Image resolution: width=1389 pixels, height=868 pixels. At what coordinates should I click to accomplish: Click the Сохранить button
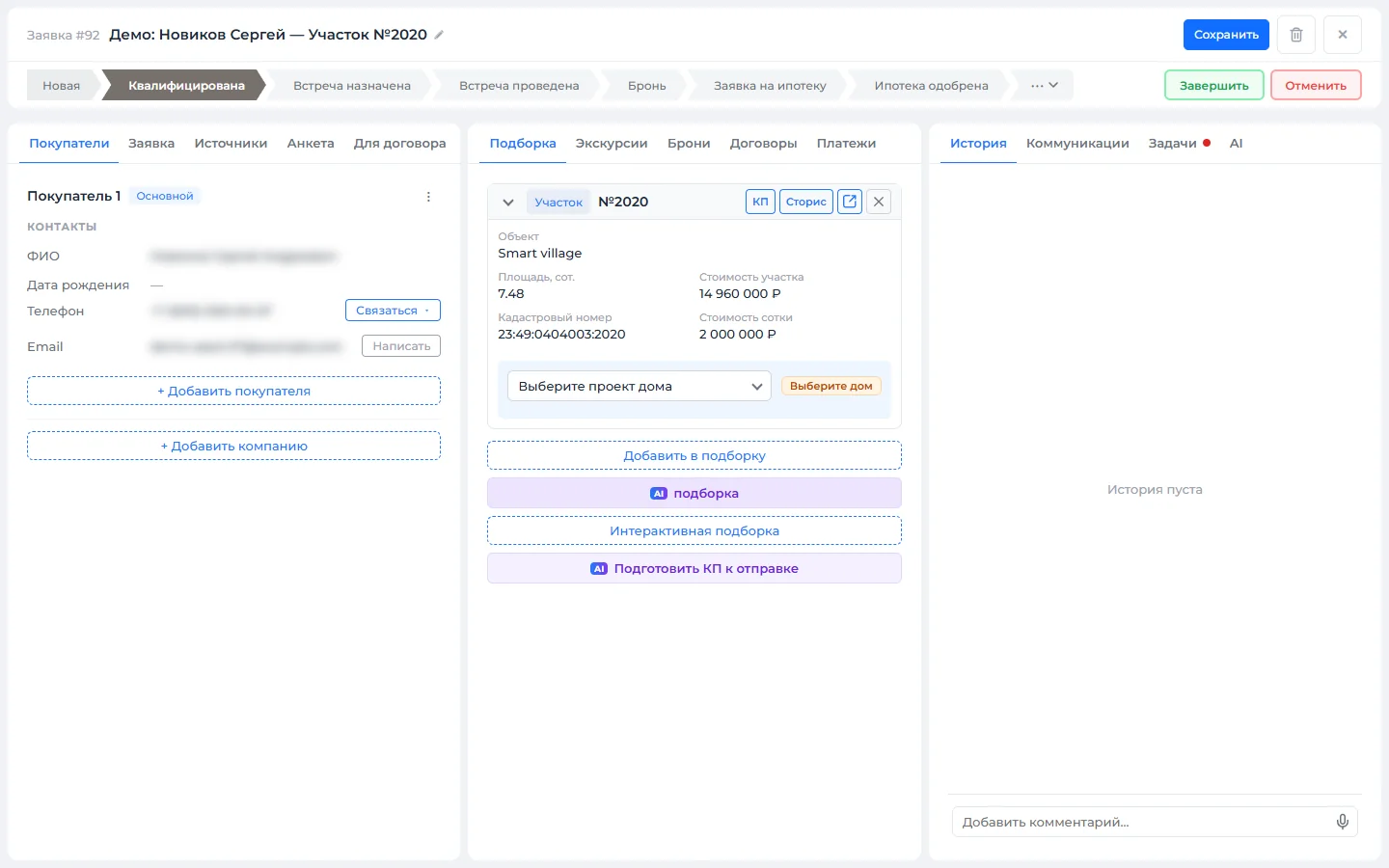coord(1226,35)
